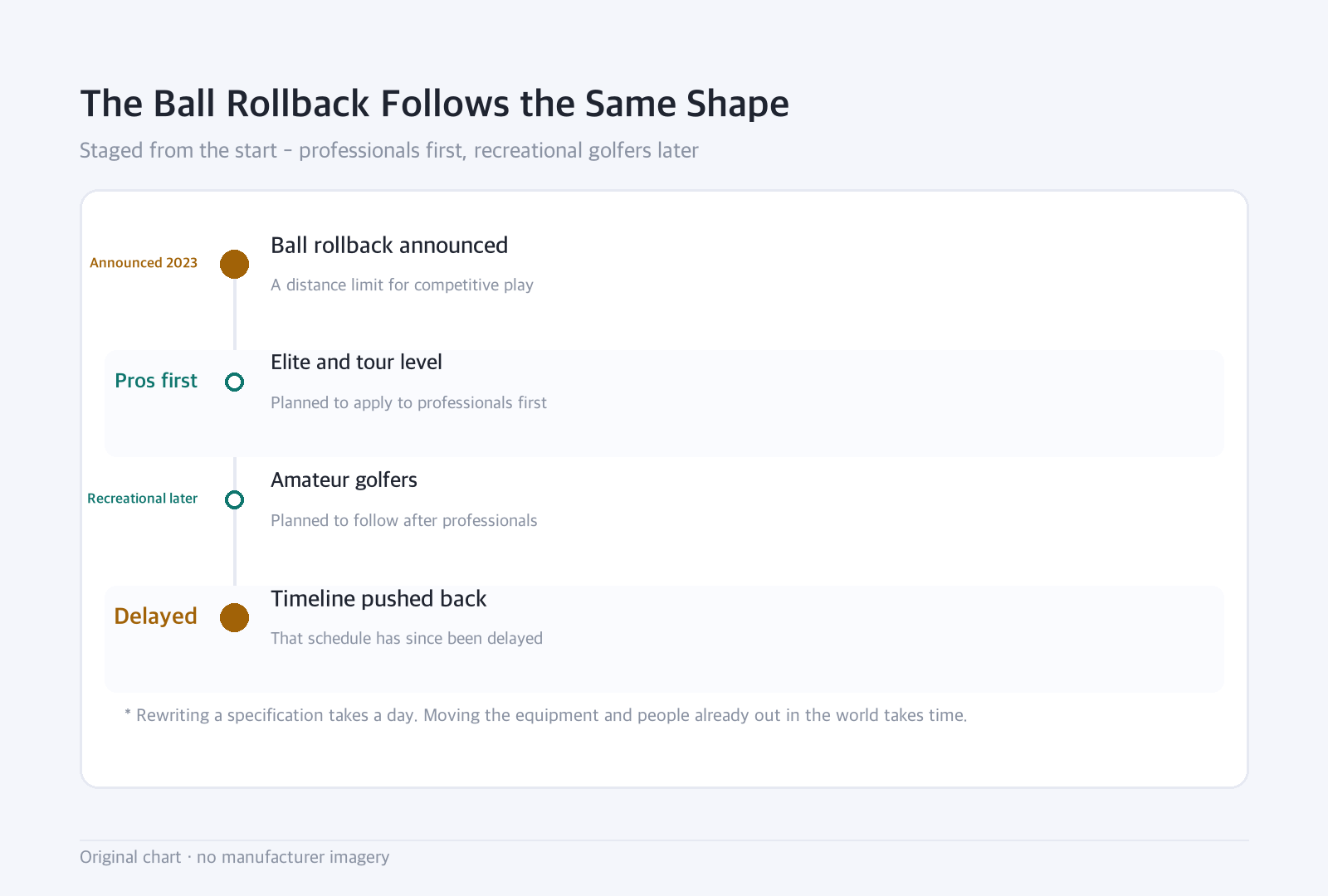Select the Pros first hollow teal marker
Image resolution: width=1328 pixels, height=896 pixels.
coord(234,382)
